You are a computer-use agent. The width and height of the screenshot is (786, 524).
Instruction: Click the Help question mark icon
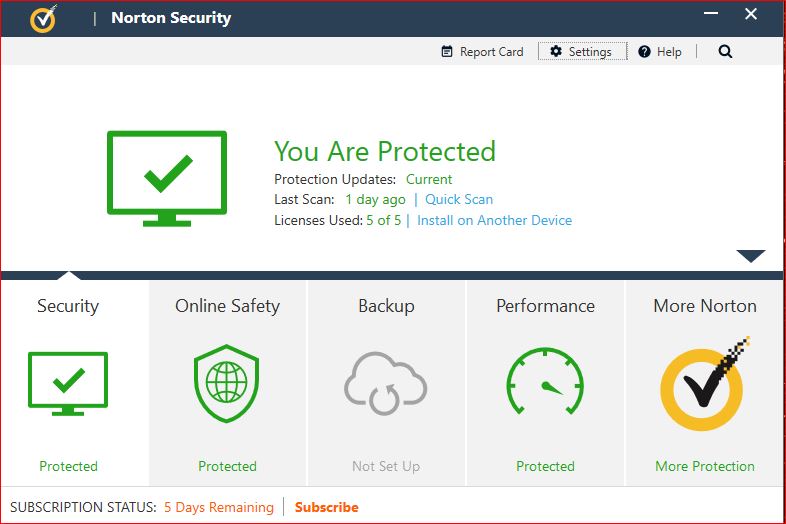click(x=644, y=52)
